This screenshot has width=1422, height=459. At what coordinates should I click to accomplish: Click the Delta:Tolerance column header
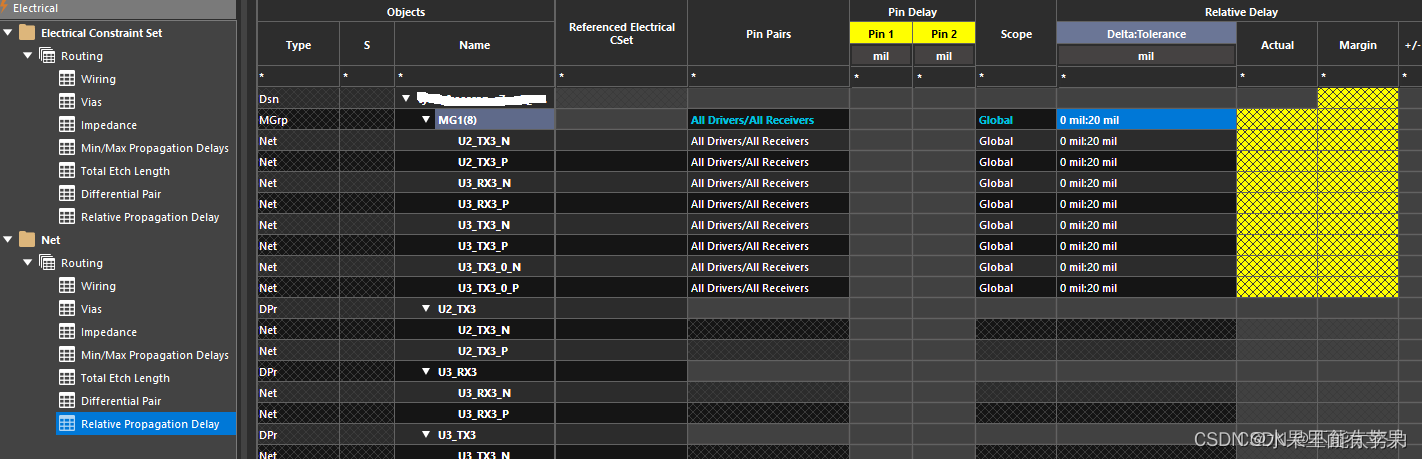coord(1146,34)
